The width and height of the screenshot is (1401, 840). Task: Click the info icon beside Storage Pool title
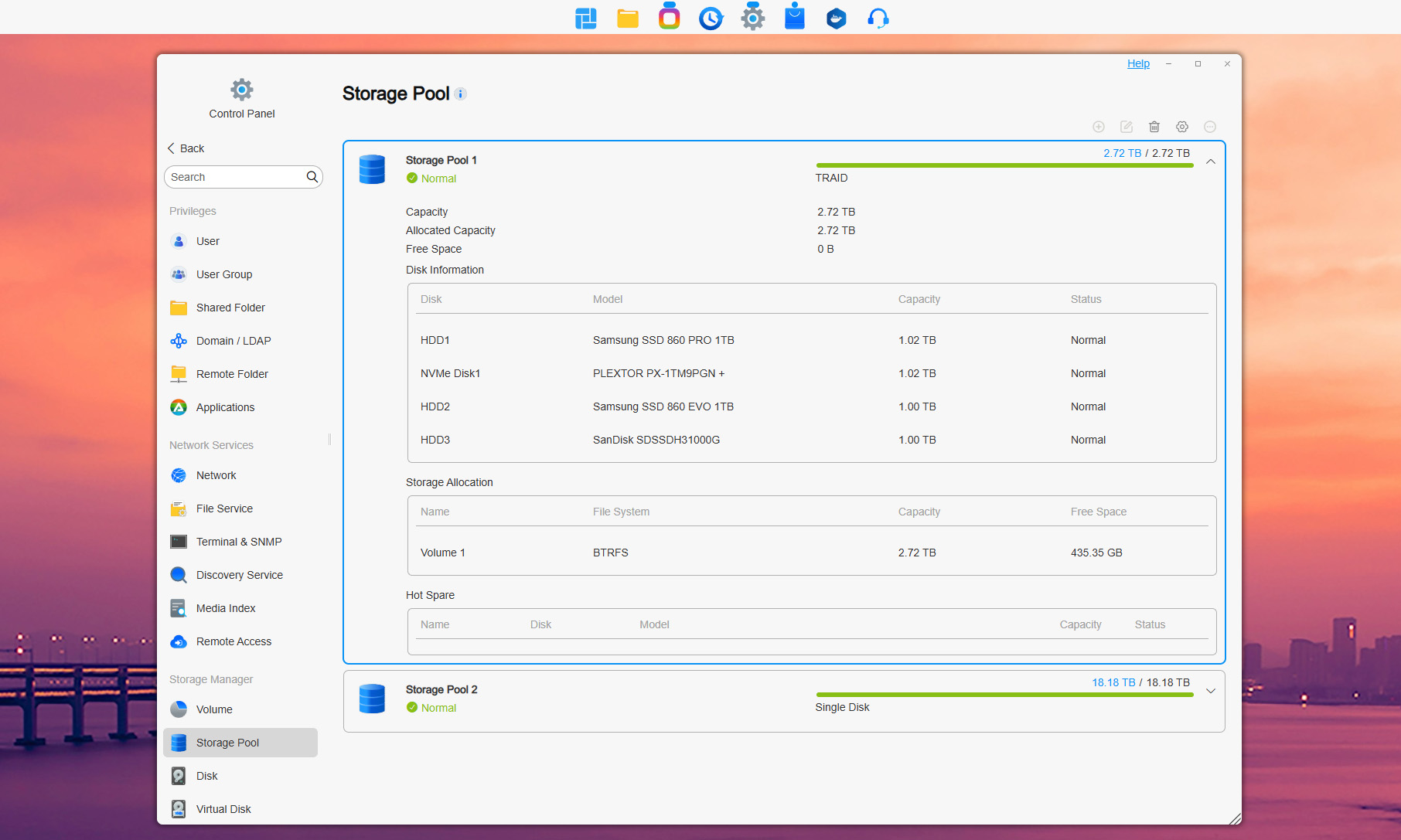tap(461, 94)
